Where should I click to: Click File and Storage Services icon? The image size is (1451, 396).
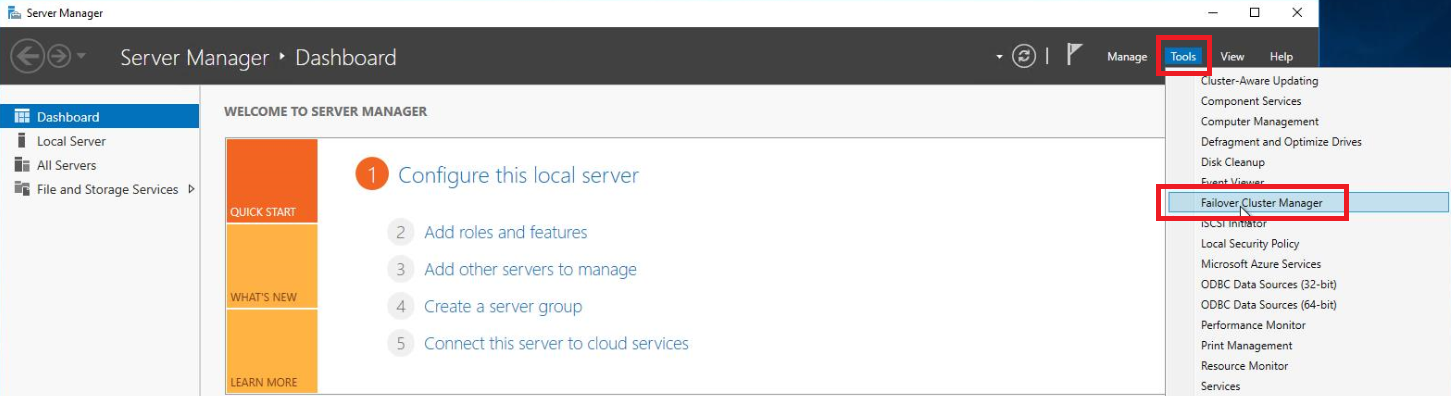point(22,189)
